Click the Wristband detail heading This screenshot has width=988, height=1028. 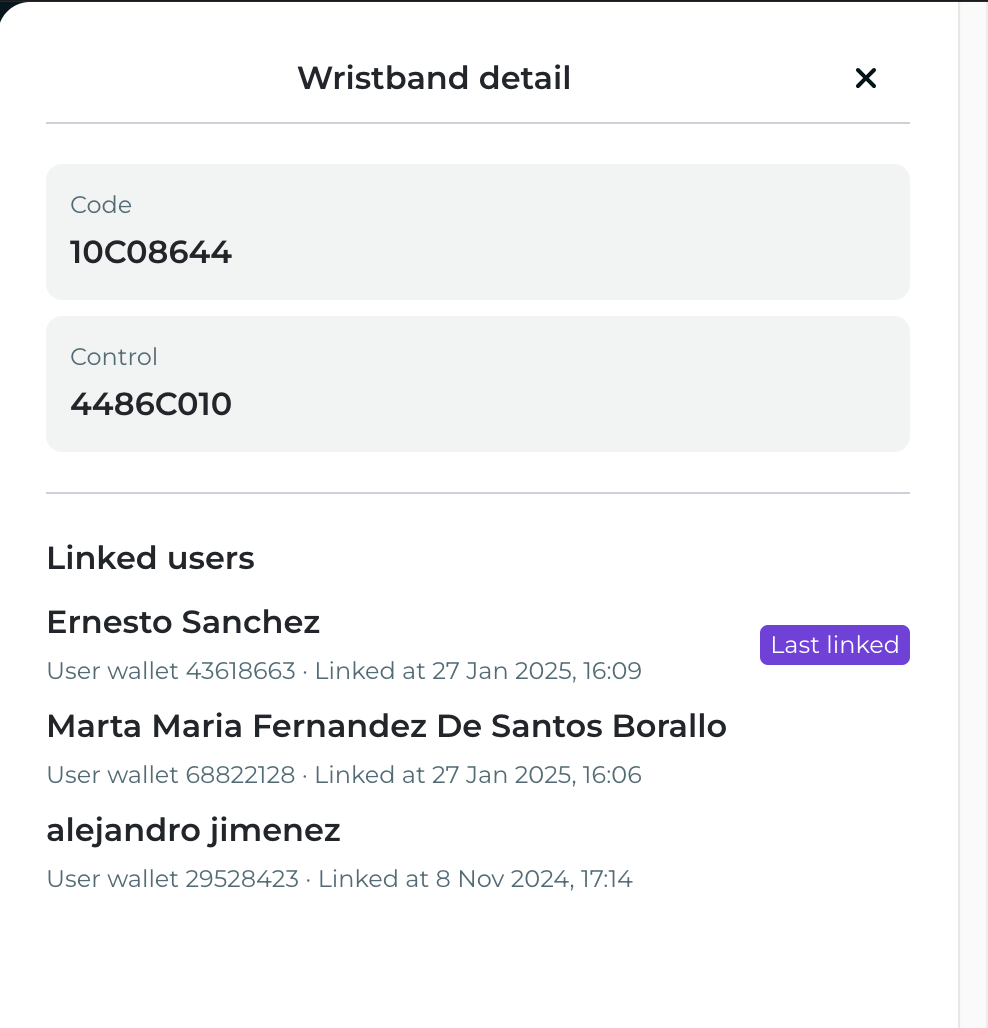point(434,78)
